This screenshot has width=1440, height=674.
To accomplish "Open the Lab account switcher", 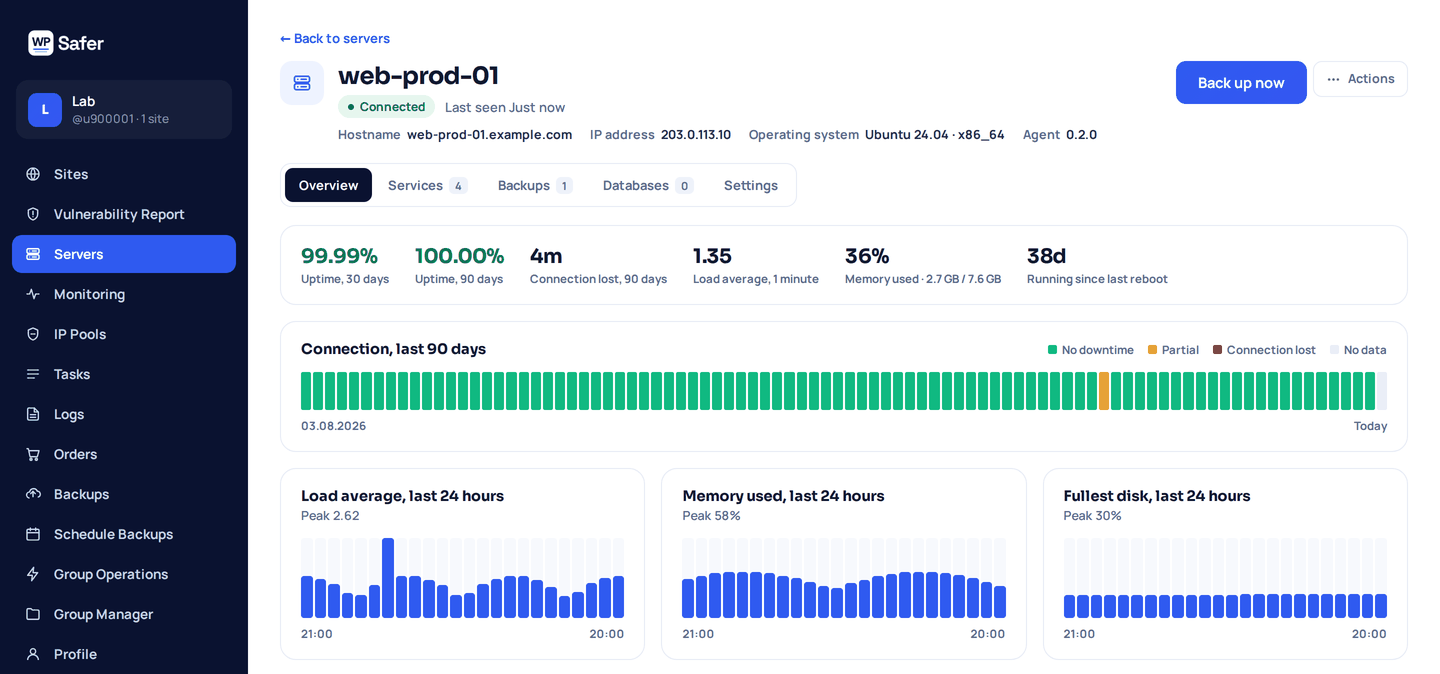I will pyautogui.click(x=124, y=110).
